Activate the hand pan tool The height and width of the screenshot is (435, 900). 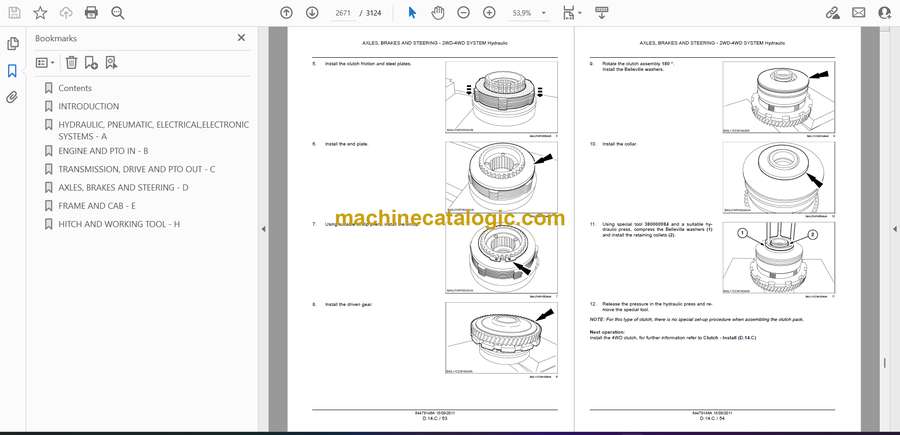[438, 13]
